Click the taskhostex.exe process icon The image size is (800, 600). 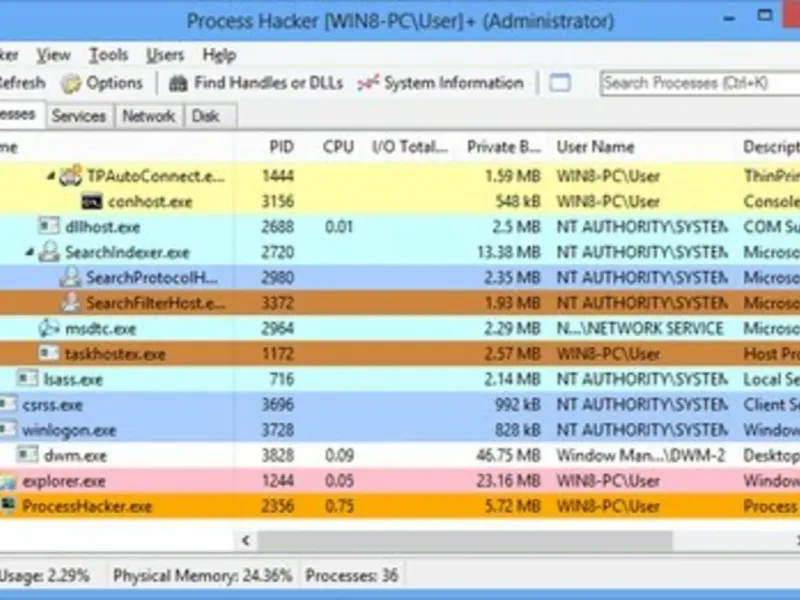[x=49, y=353]
